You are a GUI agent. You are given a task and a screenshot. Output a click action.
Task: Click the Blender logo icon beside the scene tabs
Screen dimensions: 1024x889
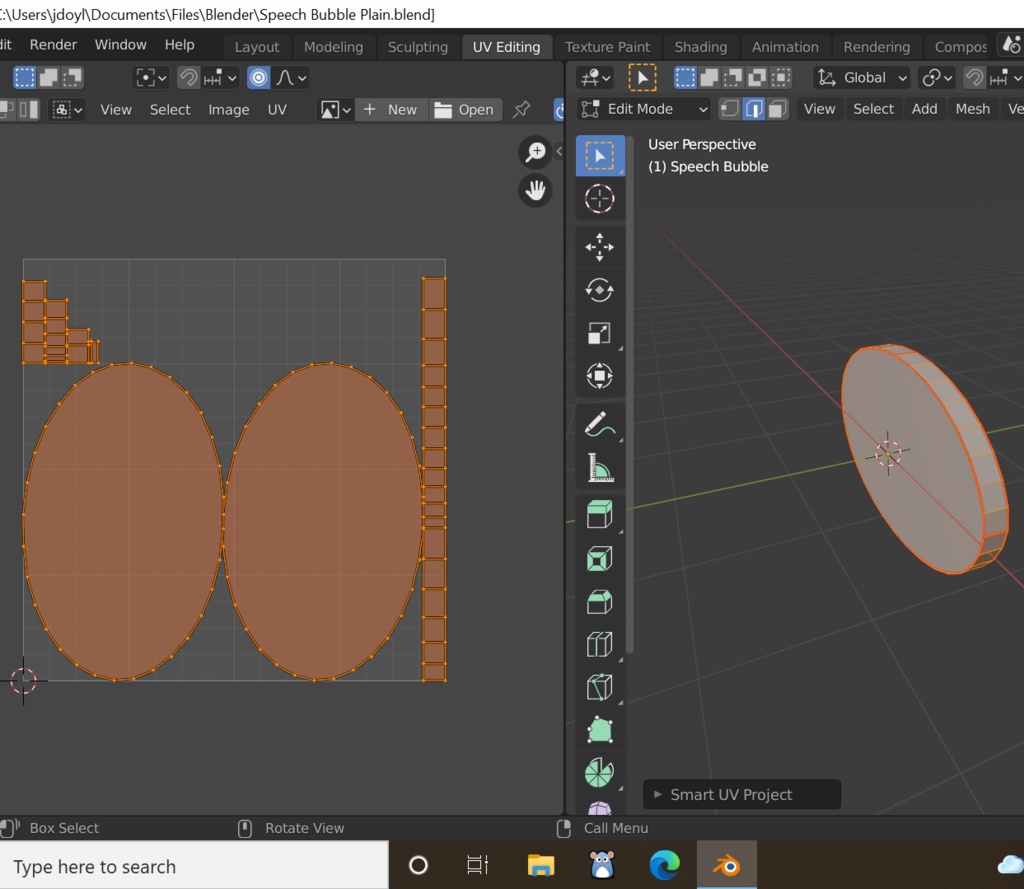click(1011, 45)
